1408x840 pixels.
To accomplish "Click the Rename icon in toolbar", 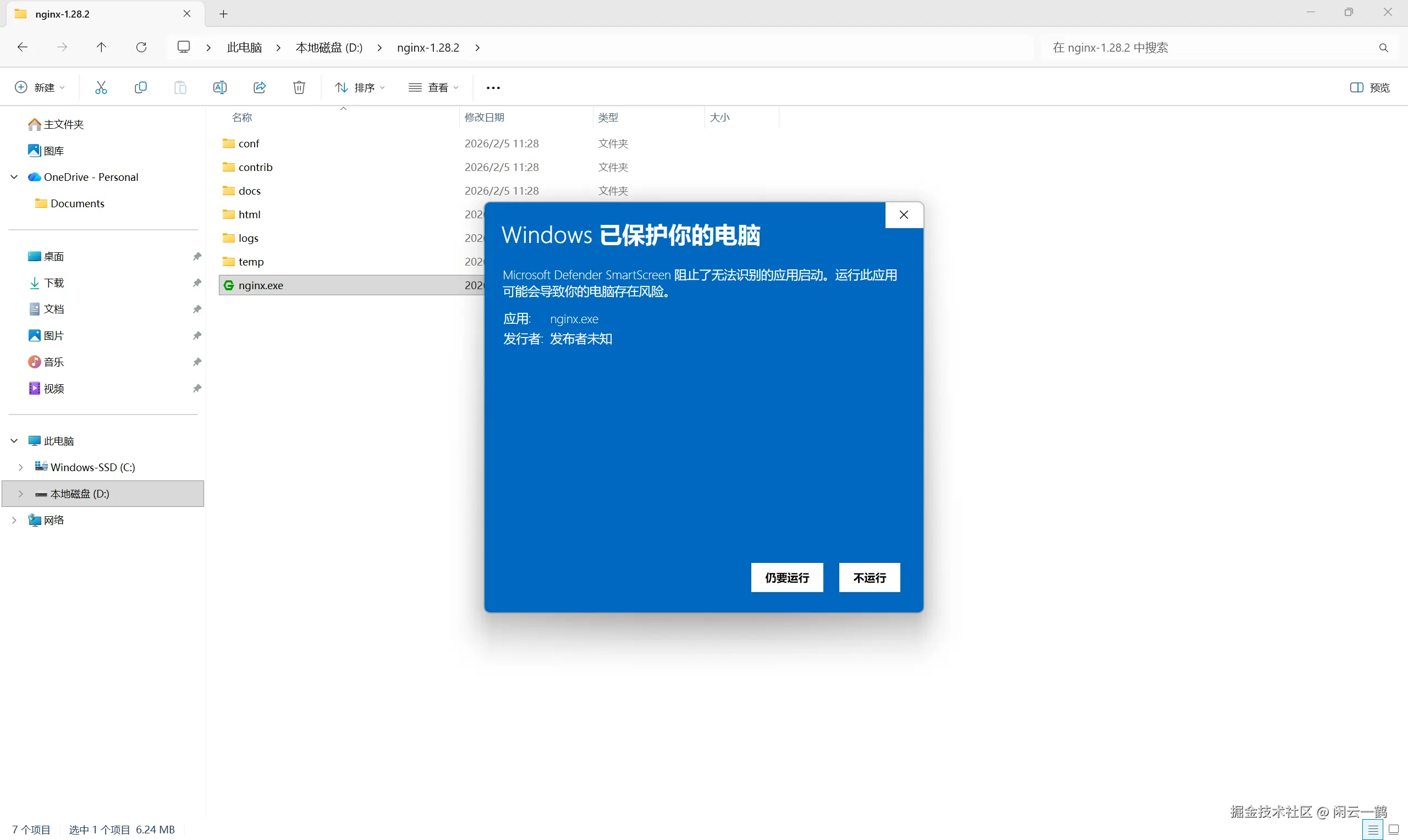I will coord(219,87).
